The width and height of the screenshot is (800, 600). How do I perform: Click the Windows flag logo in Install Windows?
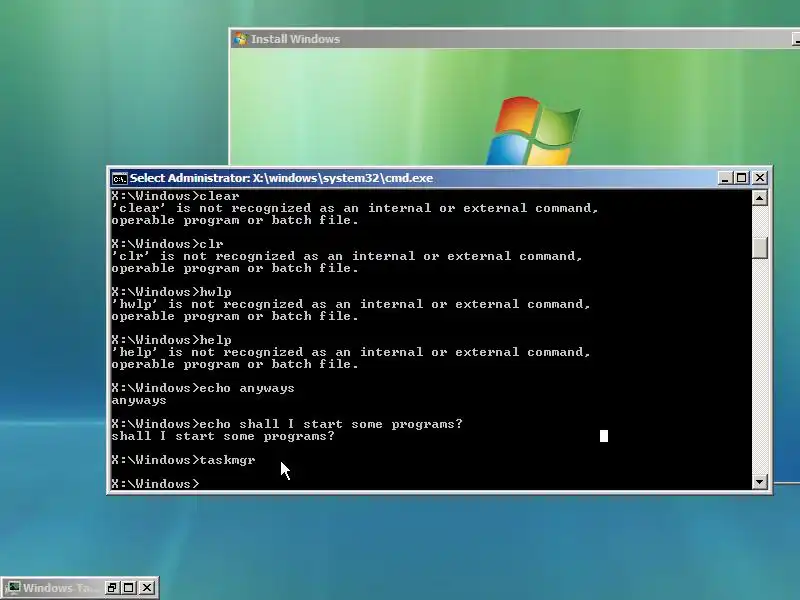533,131
